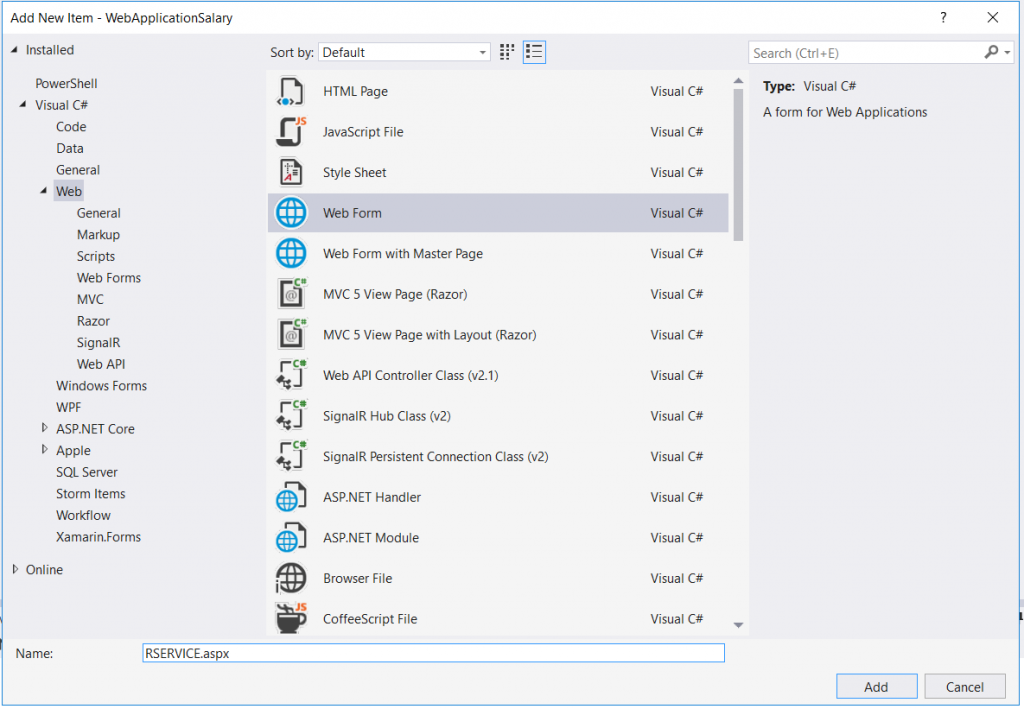Image resolution: width=1024 pixels, height=709 pixels.
Task: Collapse the Visual C# tree node
Action: 23,104
